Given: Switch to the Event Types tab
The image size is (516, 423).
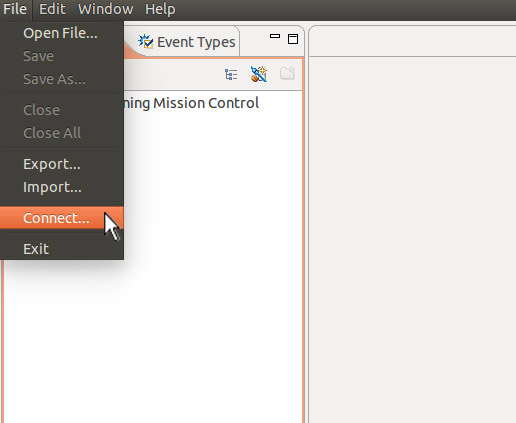Looking at the screenshot, I should [187, 42].
